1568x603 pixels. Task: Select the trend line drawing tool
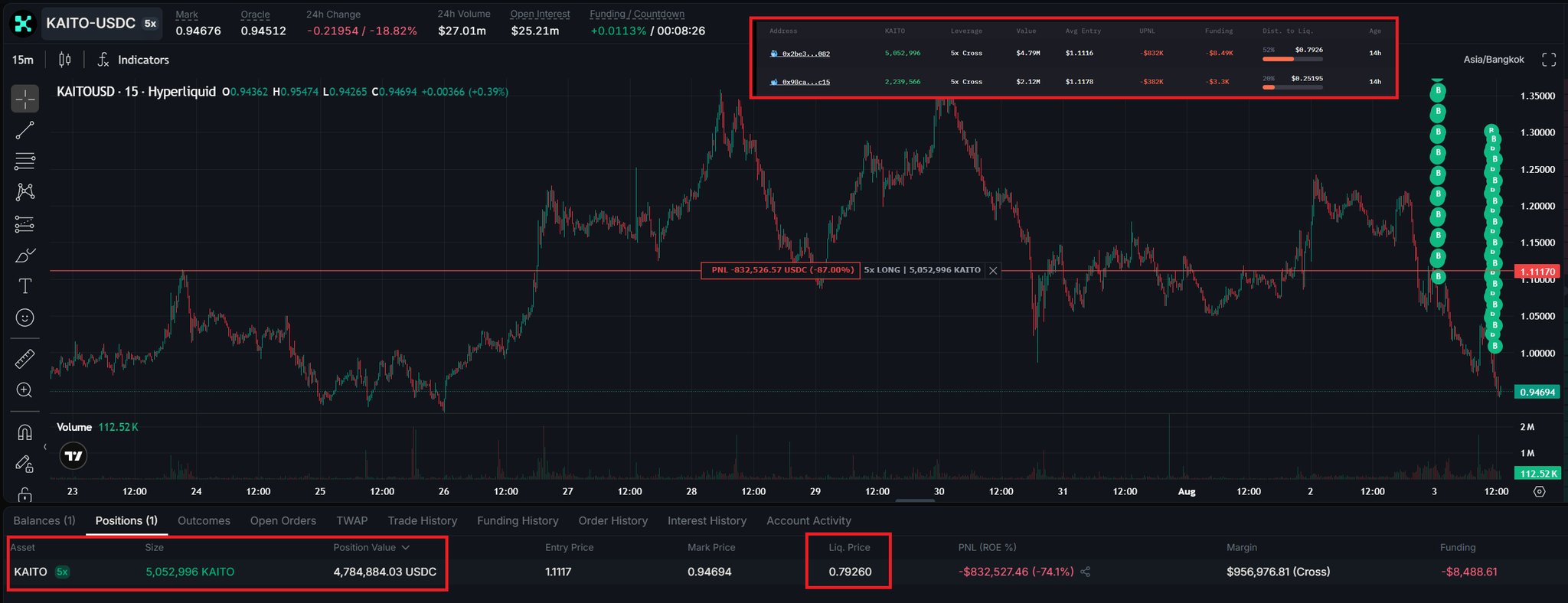tap(24, 130)
